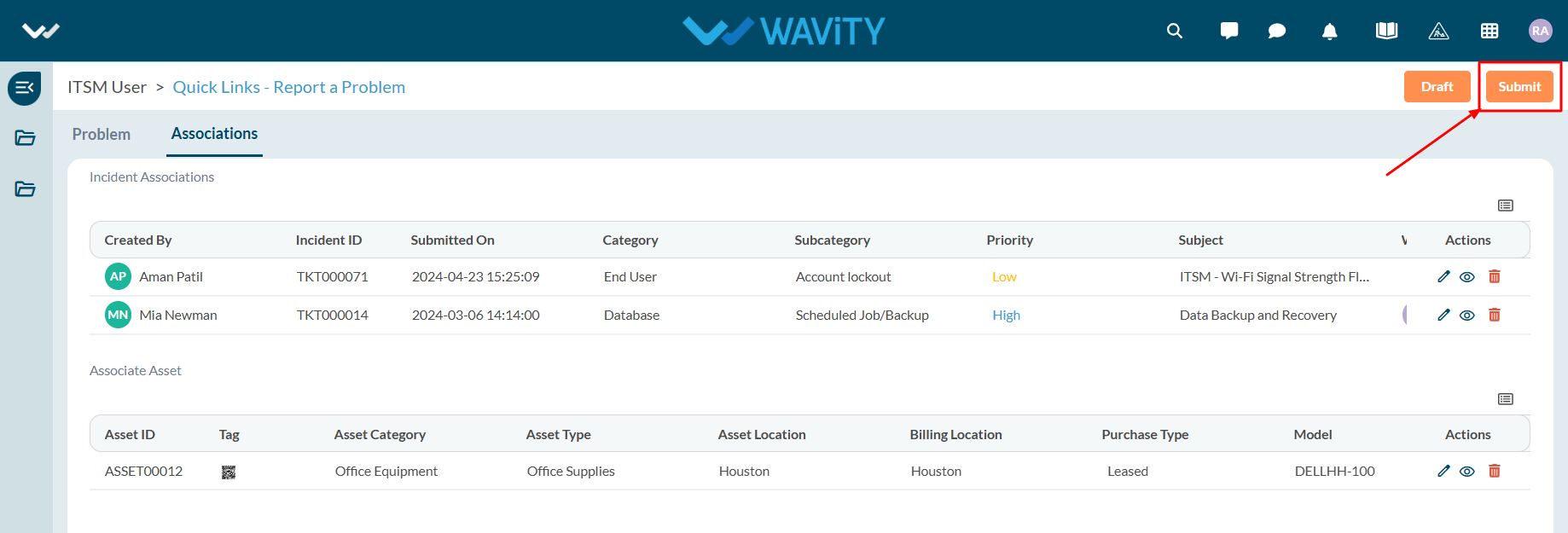The width and height of the screenshot is (1568, 533).
Task: View incident TKT000014 with eye icon
Action: [x=1467, y=316]
